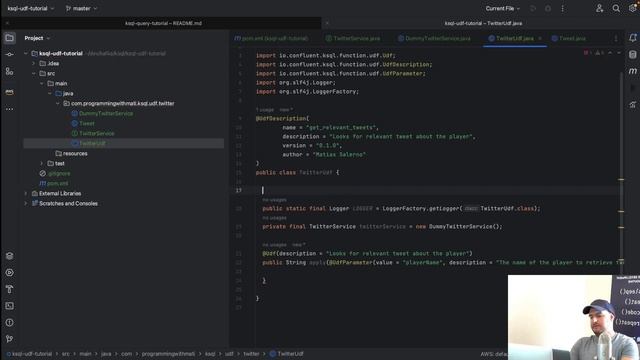
Task: Open the Notifications bell panel
Action: click(632, 38)
